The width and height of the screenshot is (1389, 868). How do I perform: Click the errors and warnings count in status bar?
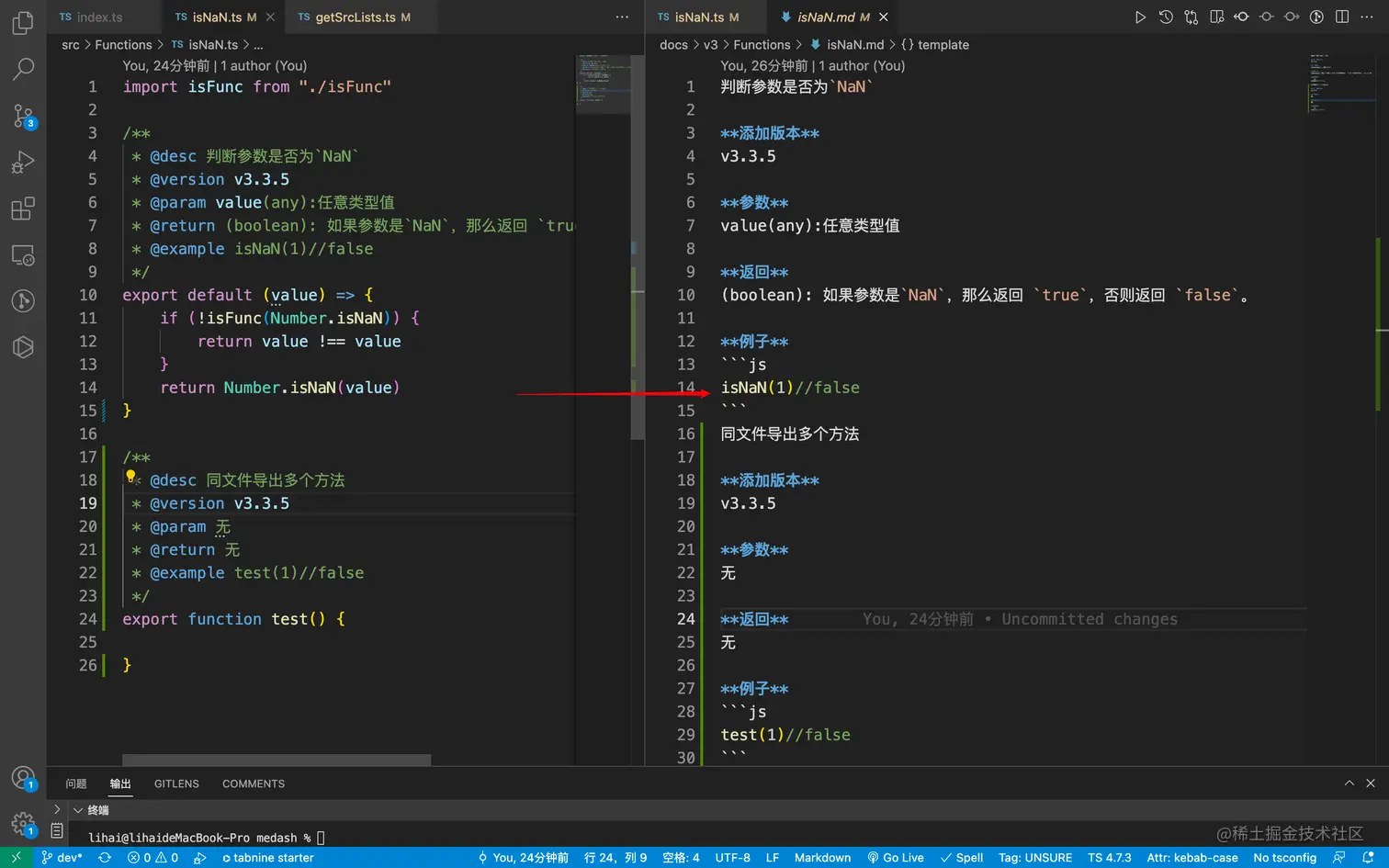(x=152, y=858)
